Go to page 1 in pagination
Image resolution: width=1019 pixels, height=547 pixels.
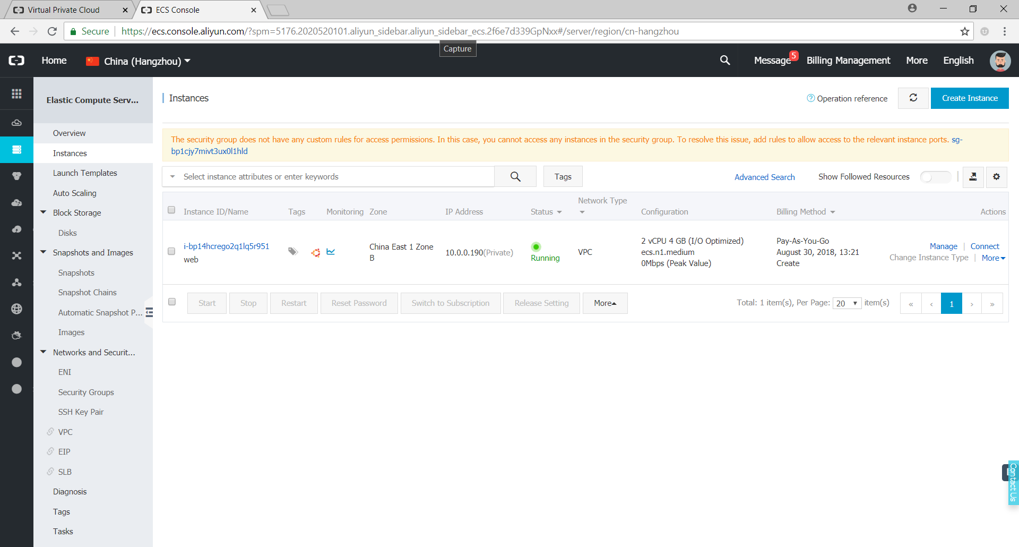point(951,303)
